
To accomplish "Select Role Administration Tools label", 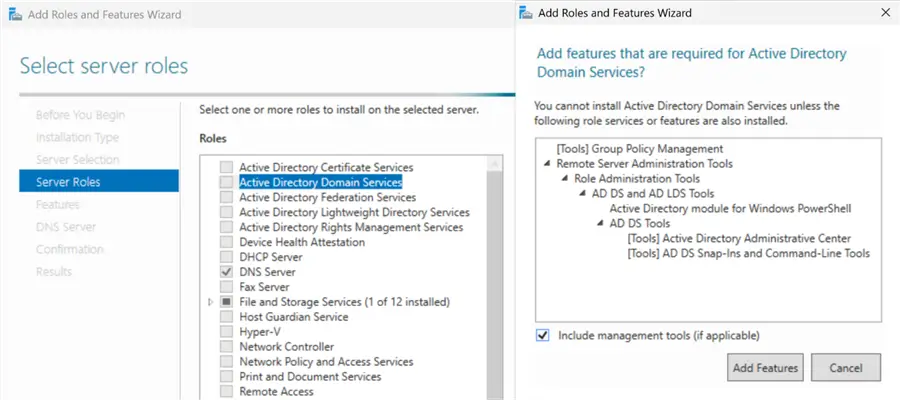I will (x=637, y=178).
